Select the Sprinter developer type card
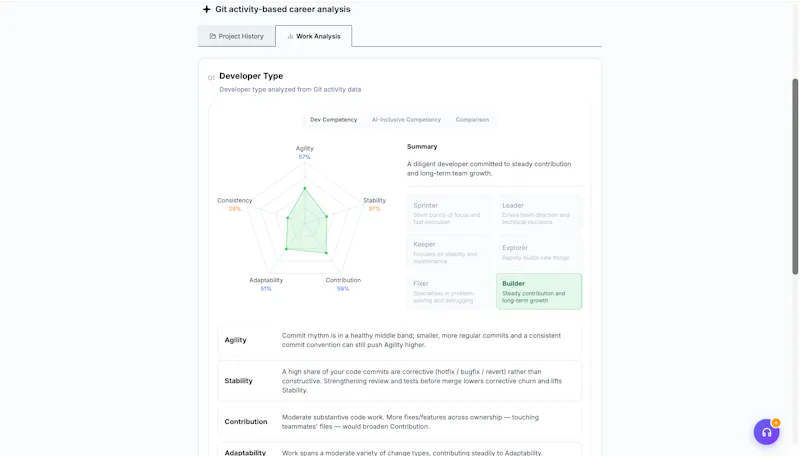The height and width of the screenshot is (456, 800). pos(449,213)
